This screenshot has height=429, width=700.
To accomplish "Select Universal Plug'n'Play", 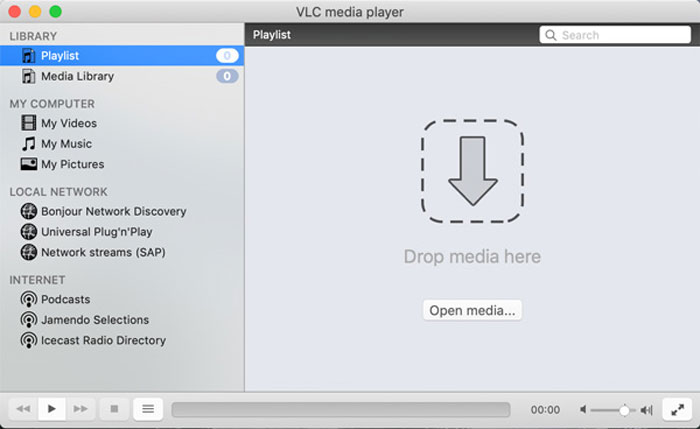I will (x=97, y=232).
